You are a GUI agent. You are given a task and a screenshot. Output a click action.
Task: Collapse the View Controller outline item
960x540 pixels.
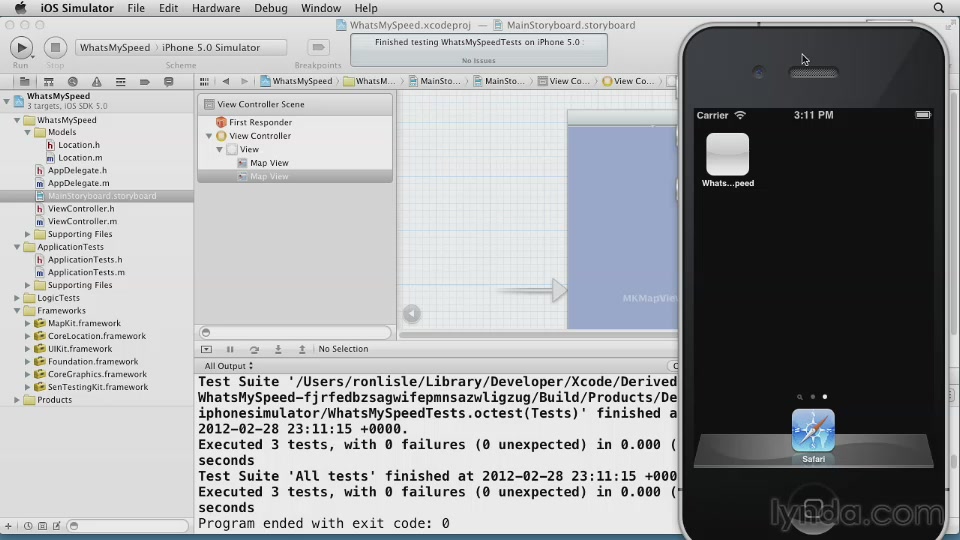pos(209,136)
